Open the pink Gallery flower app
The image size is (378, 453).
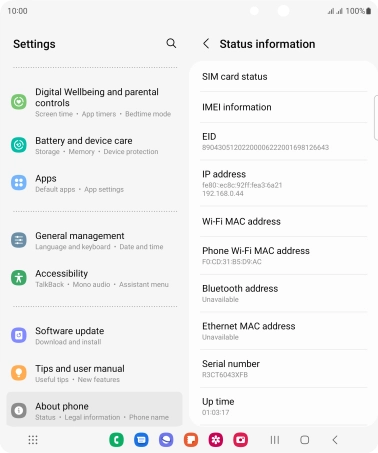click(x=216, y=440)
